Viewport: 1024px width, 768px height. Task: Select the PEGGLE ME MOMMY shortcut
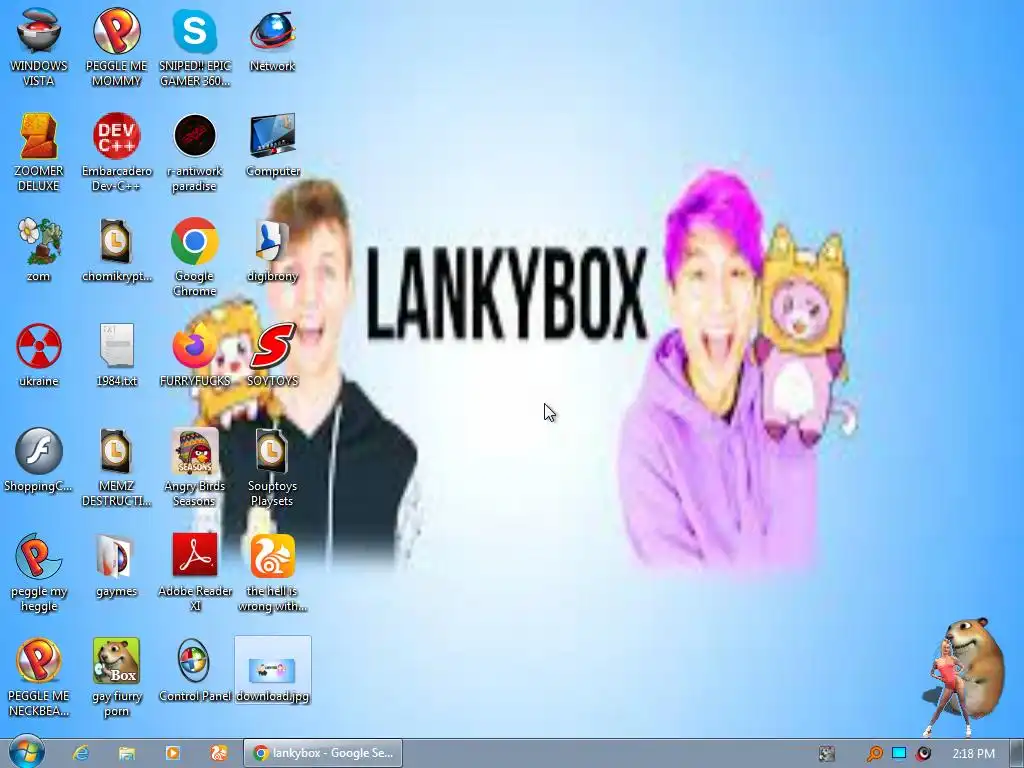(116, 47)
